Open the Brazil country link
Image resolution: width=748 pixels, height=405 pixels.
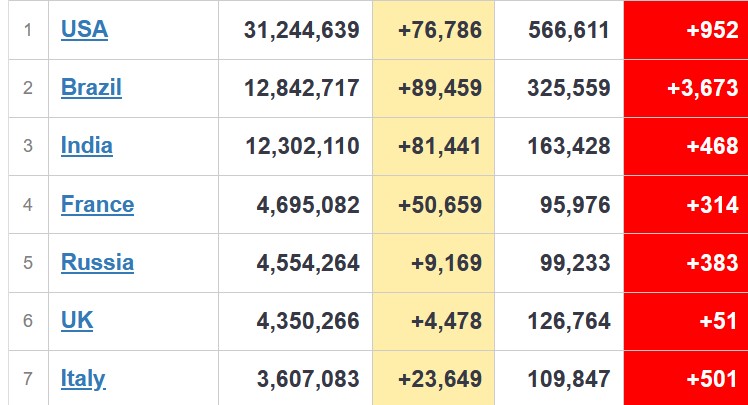[x=91, y=88]
